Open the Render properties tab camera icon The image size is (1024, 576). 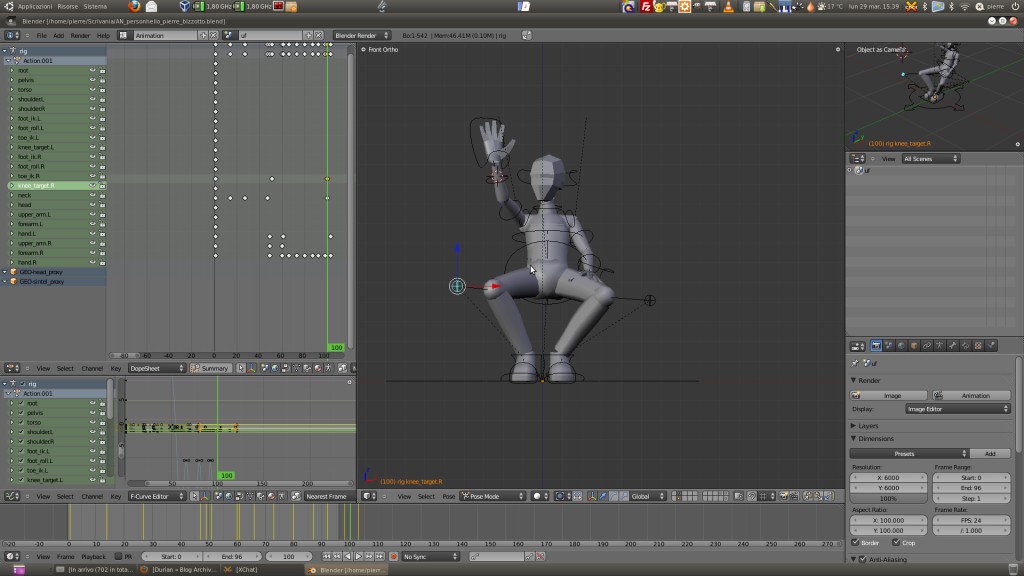point(876,349)
